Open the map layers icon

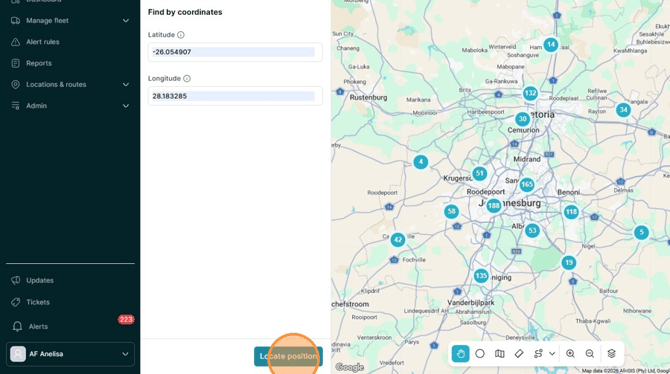(611, 354)
